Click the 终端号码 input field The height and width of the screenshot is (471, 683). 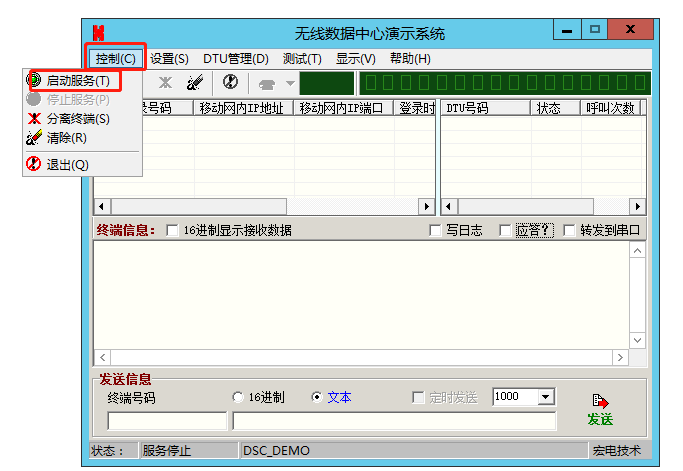[167, 421]
